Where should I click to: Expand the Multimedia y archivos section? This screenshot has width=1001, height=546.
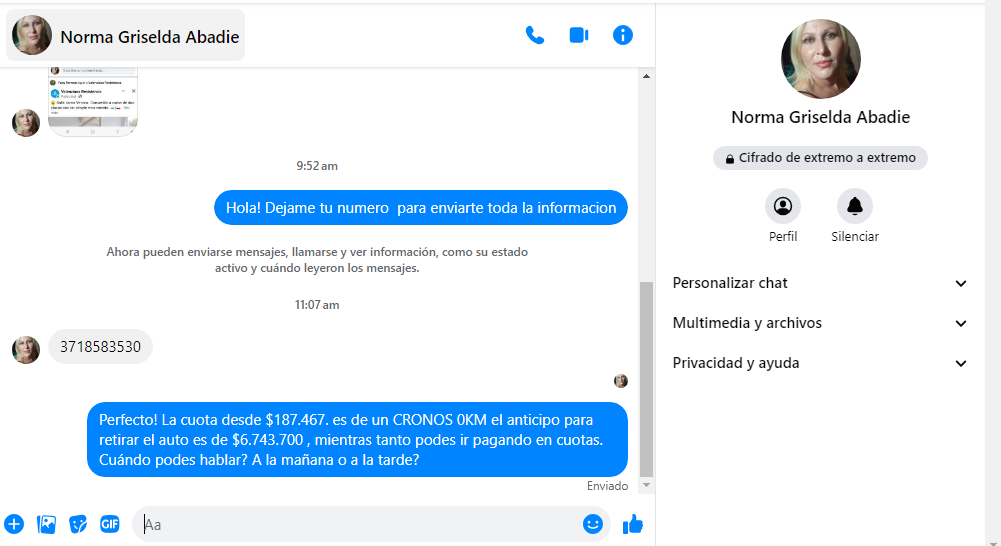pos(820,323)
